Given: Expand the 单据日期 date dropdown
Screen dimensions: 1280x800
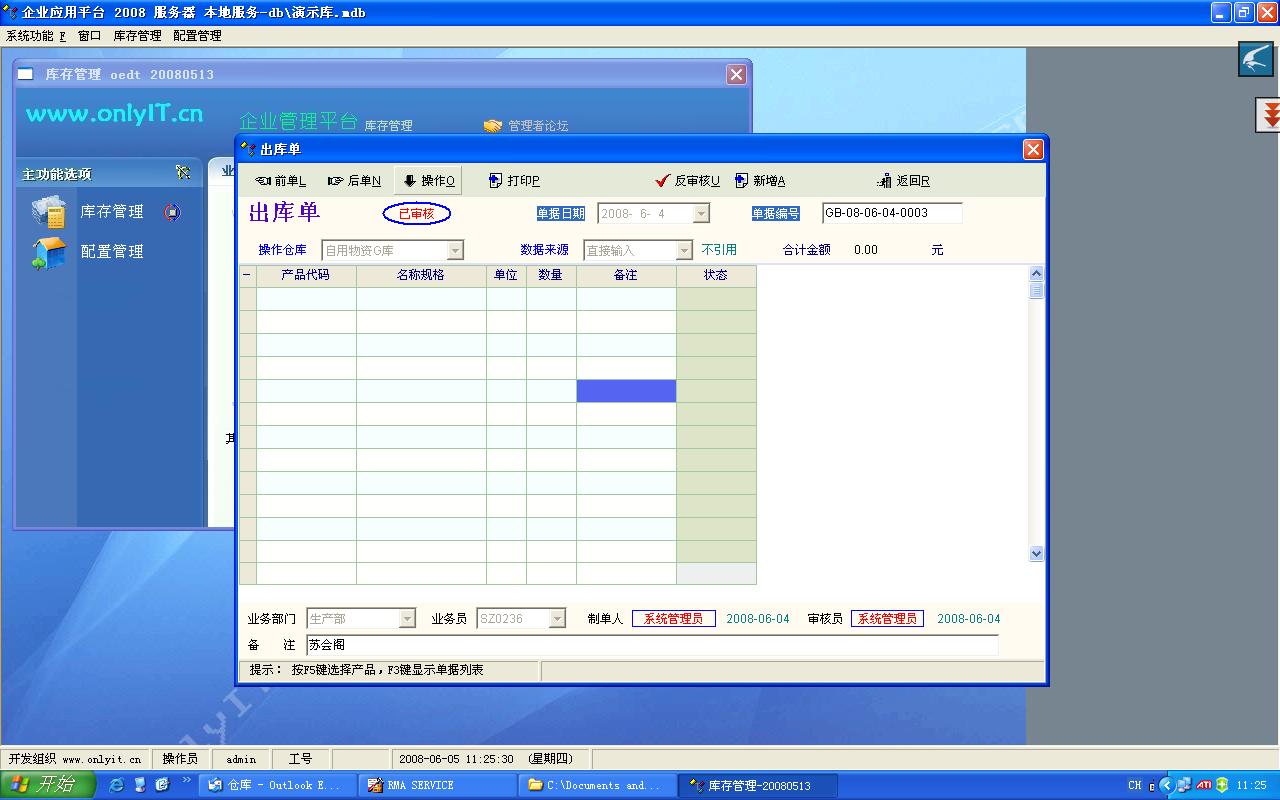Looking at the screenshot, I should point(701,214).
